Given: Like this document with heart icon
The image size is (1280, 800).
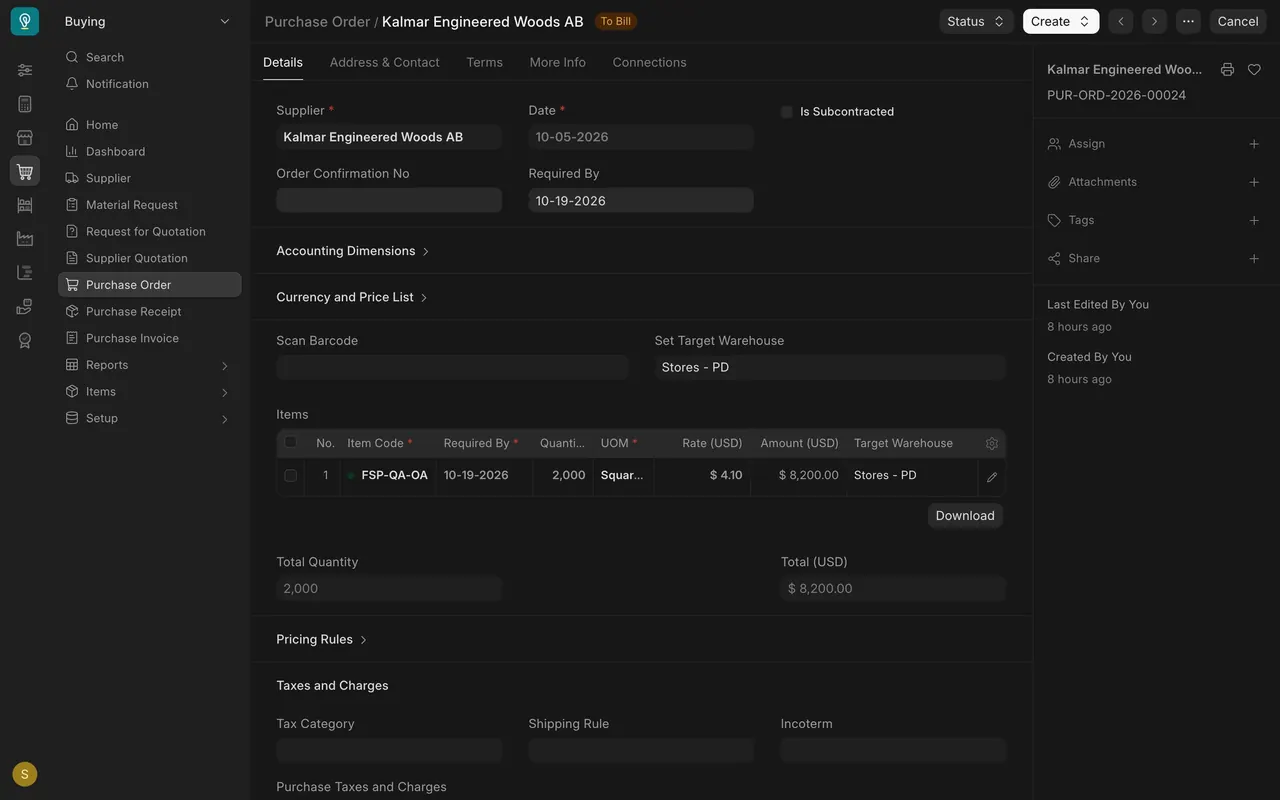Looking at the screenshot, I should pyautogui.click(x=1254, y=70).
